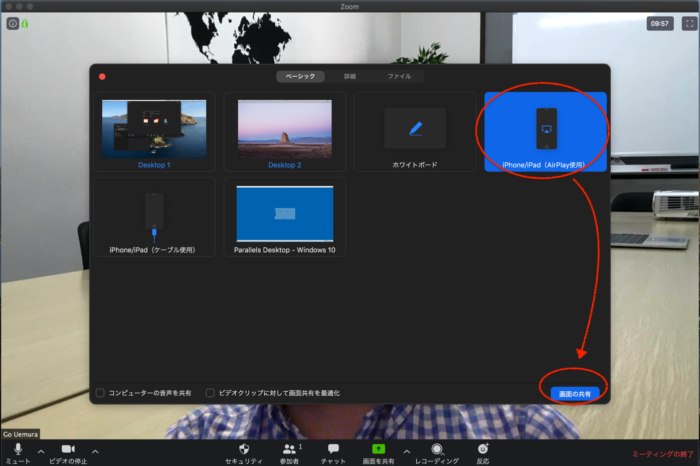Viewport: 700px width, 466px height.
Task: Click the green encryption lock icon
Action: tap(25, 24)
